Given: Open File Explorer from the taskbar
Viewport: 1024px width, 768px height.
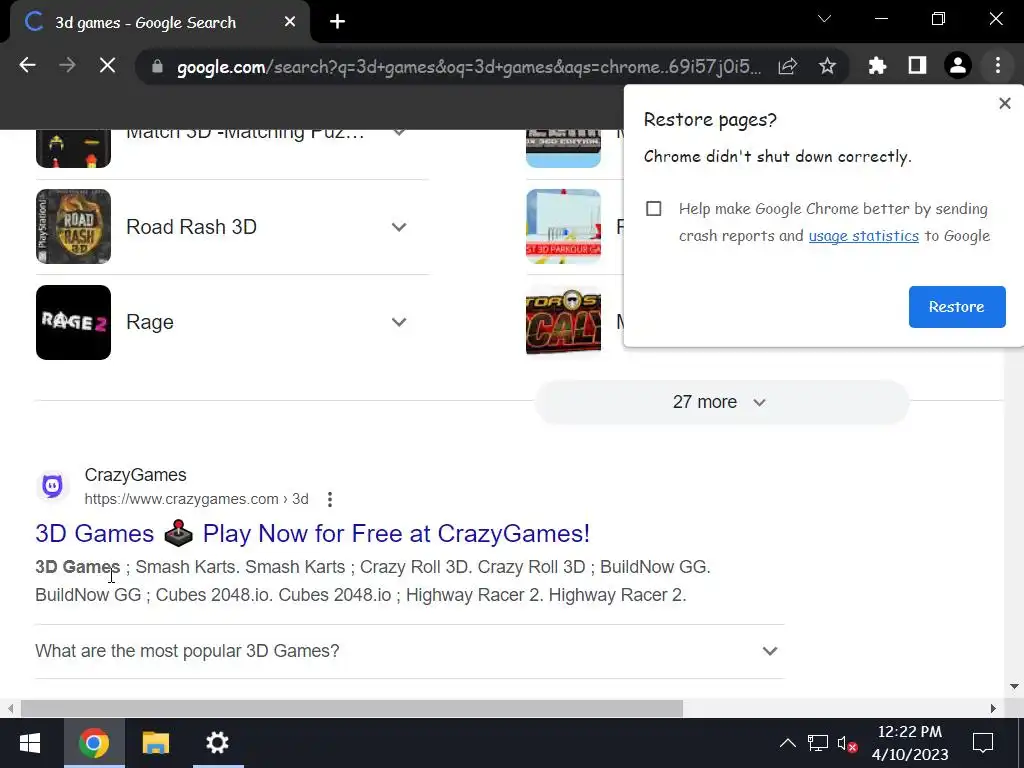Looking at the screenshot, I should coord(155,743).
